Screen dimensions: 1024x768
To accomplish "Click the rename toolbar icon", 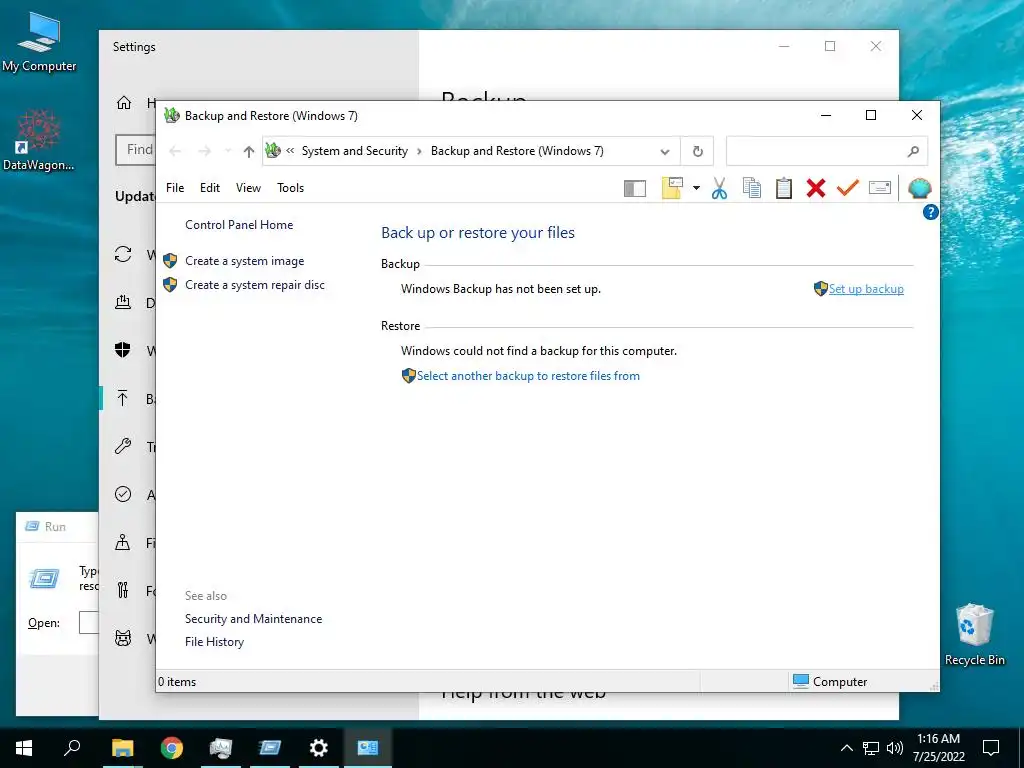I will pyautogui.click(x=880, y=188).
